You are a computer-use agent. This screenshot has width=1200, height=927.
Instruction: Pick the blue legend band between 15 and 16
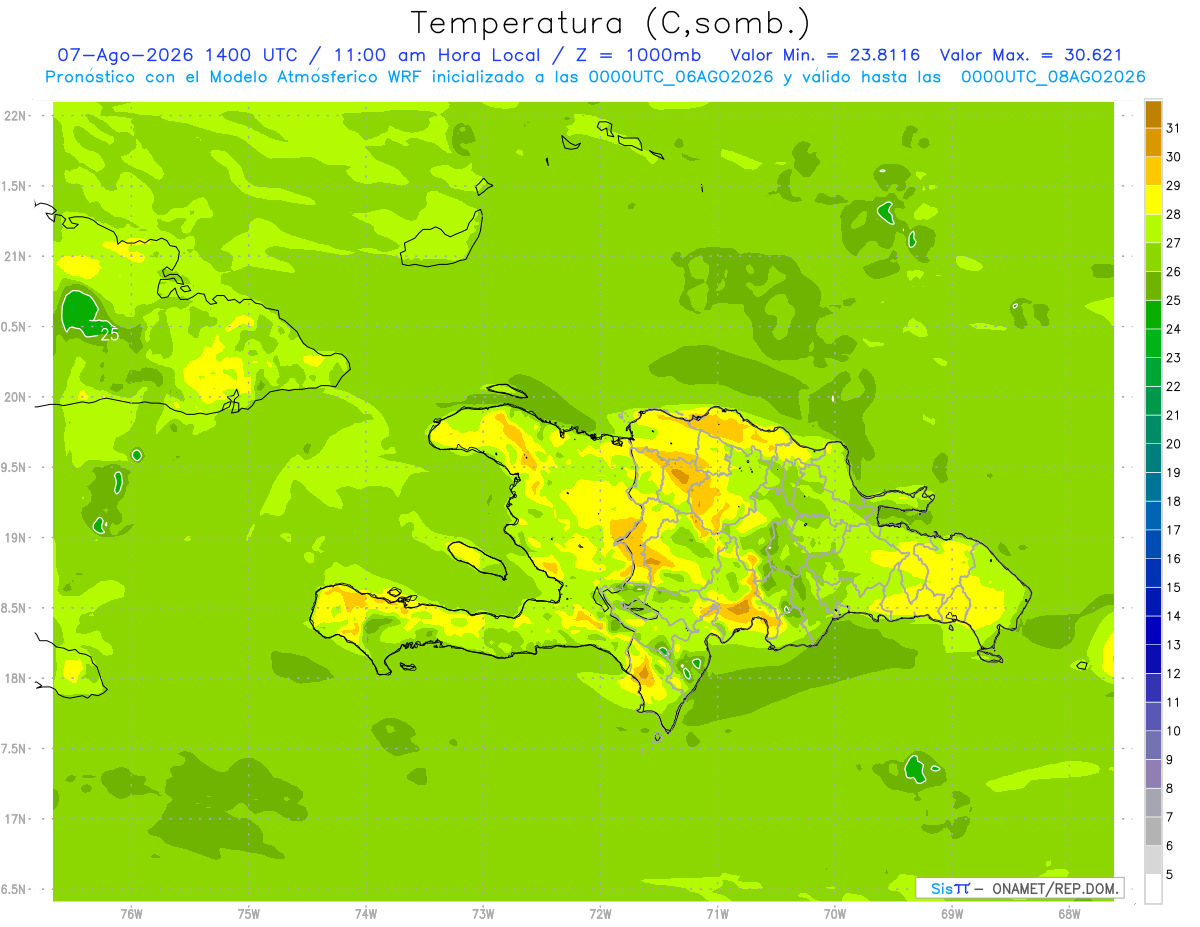[x=1153, y=573]
